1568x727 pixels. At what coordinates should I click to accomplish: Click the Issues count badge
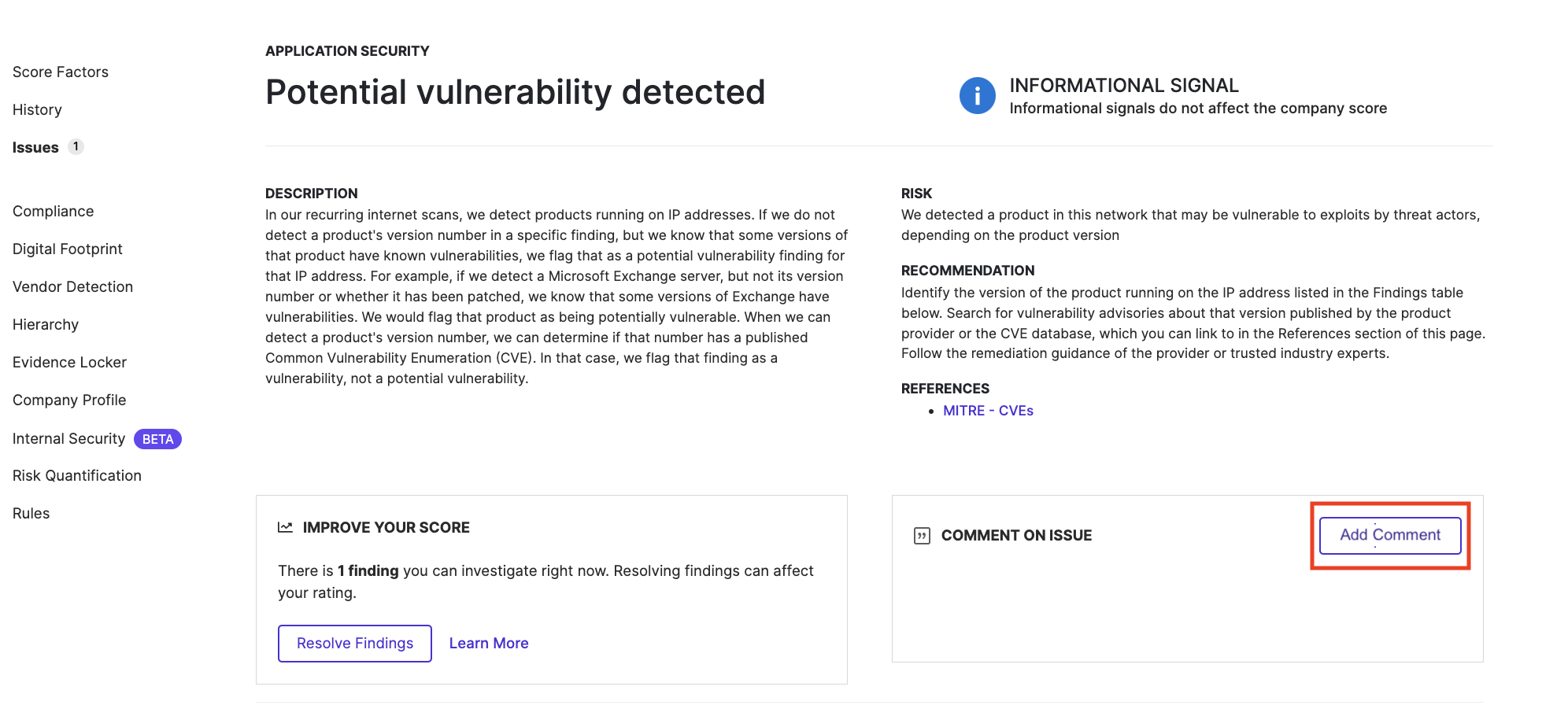tap(76, 146)
